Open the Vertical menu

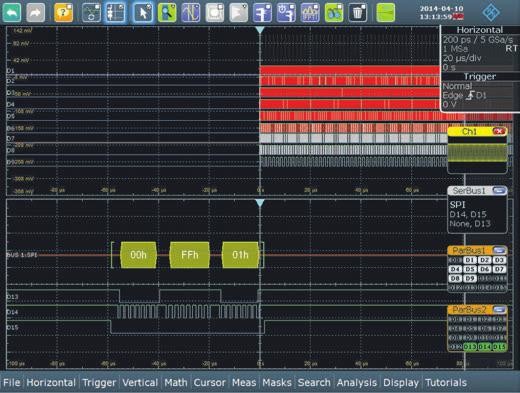[140, 382]
